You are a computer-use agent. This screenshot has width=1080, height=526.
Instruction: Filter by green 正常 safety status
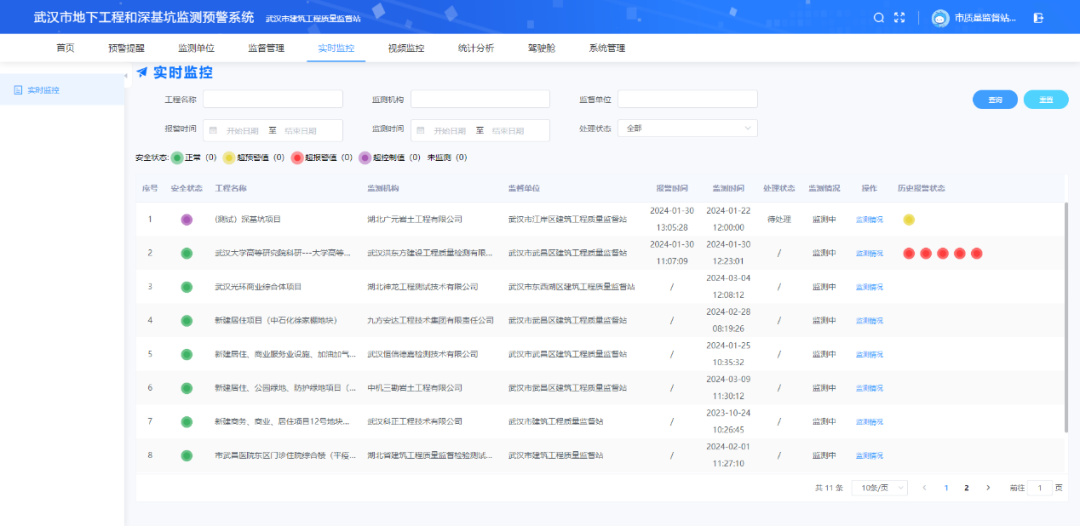tap(177, 157)
